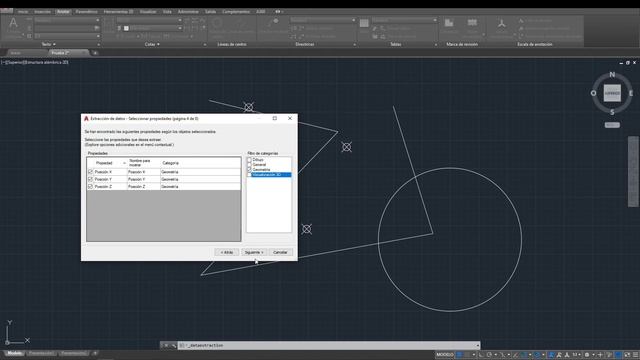Click the SUPERIOR face of the ViewCube
Viewport: 640px width, 360px height.
click(x=612, y=93)
